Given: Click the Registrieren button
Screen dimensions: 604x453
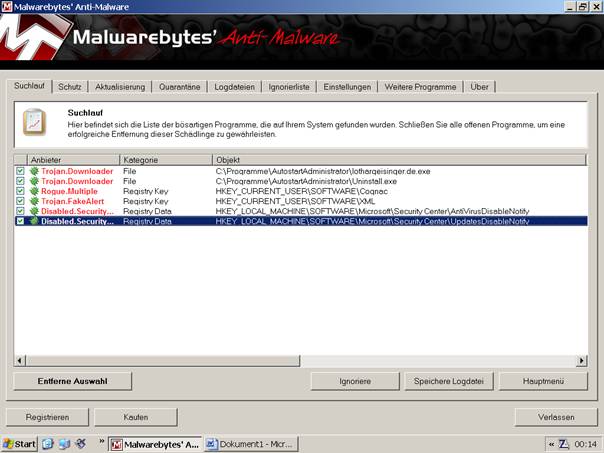Looking at the screenshot, I should tap(47, 417).
